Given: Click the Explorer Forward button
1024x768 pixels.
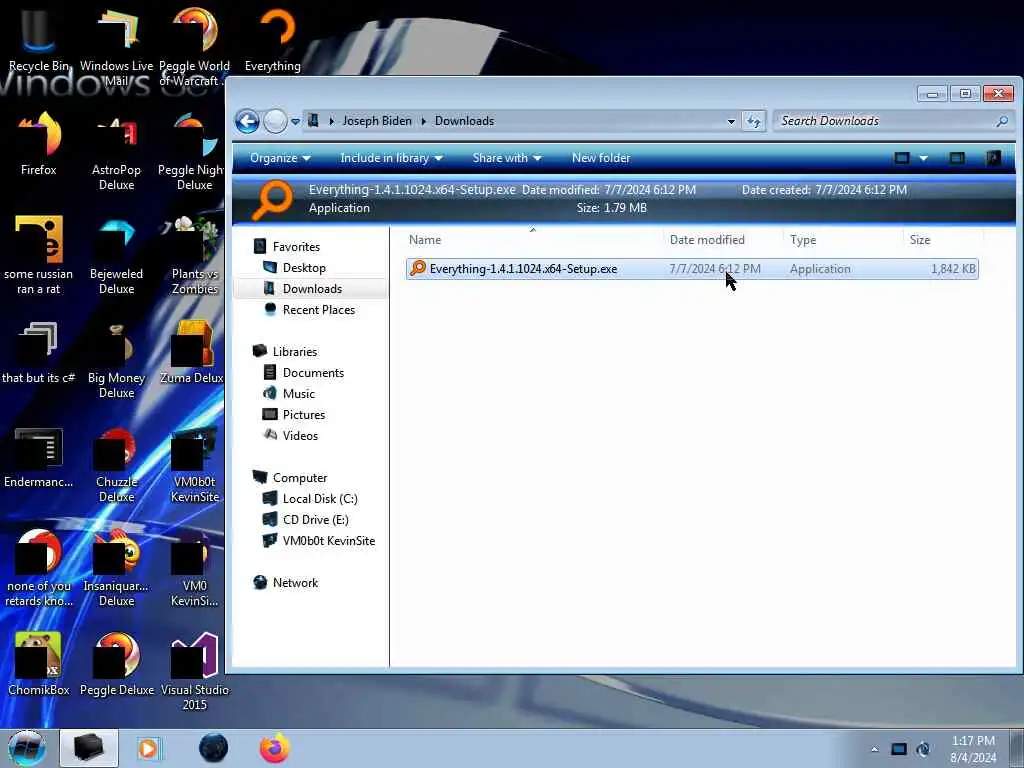Looking at the screenshot, I should click(x=276, y=121).
